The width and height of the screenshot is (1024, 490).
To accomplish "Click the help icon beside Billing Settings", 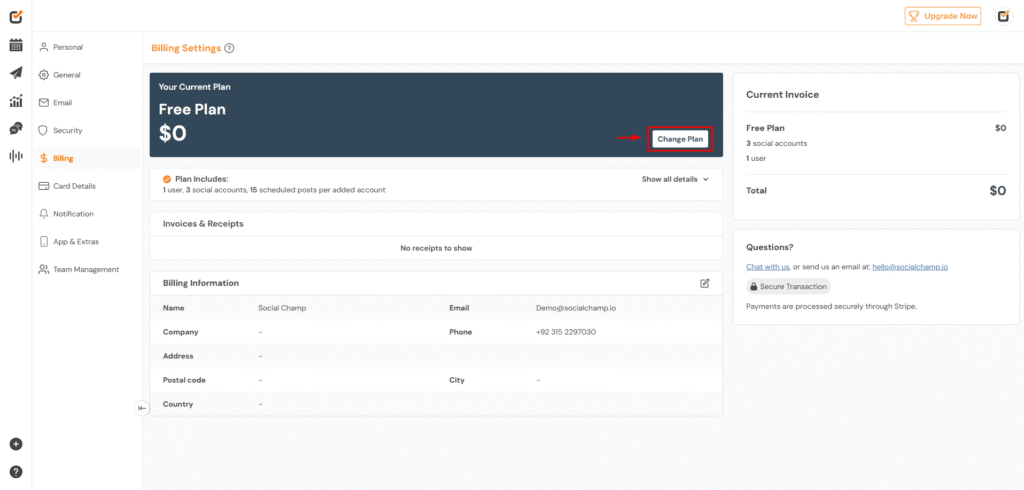I will tap(229, 48).
